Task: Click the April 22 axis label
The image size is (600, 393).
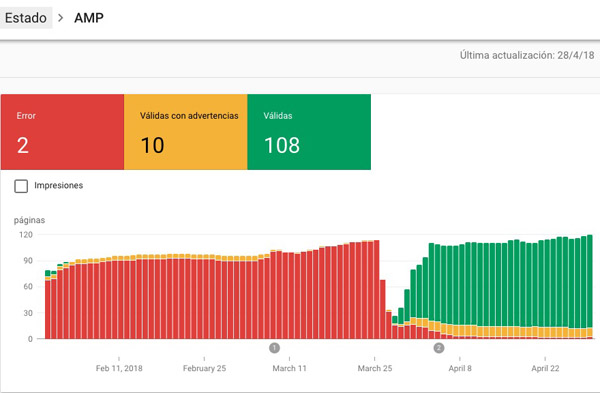Action: [x=545, y=368]
